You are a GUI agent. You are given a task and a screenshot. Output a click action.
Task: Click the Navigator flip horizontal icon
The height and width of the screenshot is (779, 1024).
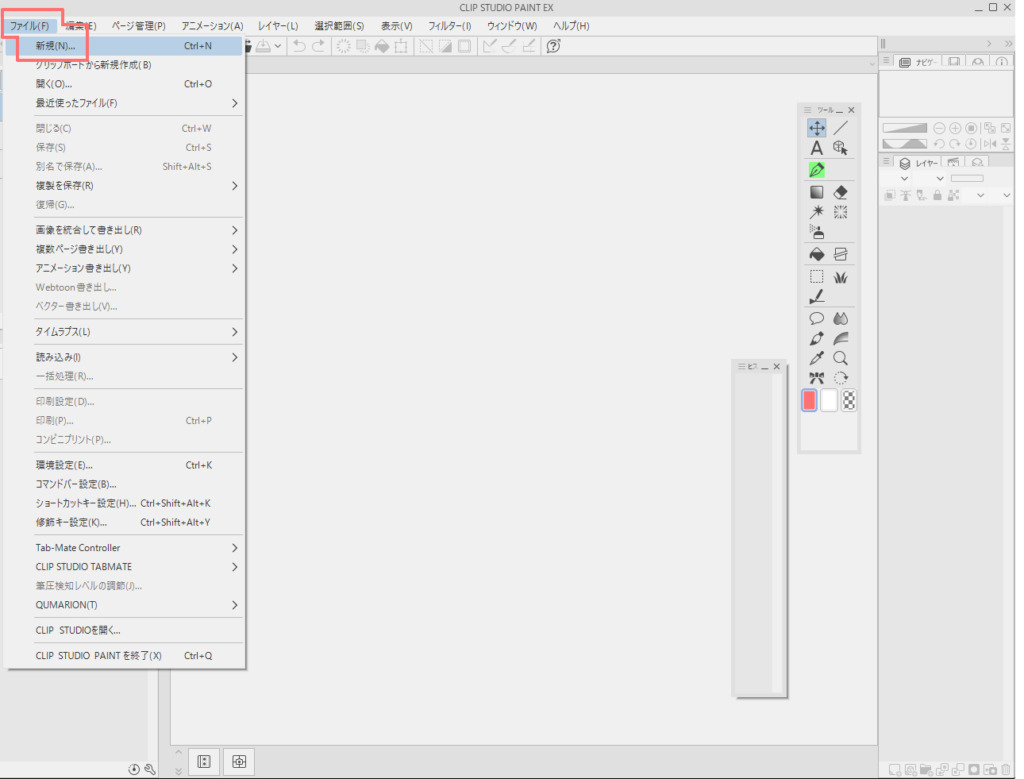point(989,144)
